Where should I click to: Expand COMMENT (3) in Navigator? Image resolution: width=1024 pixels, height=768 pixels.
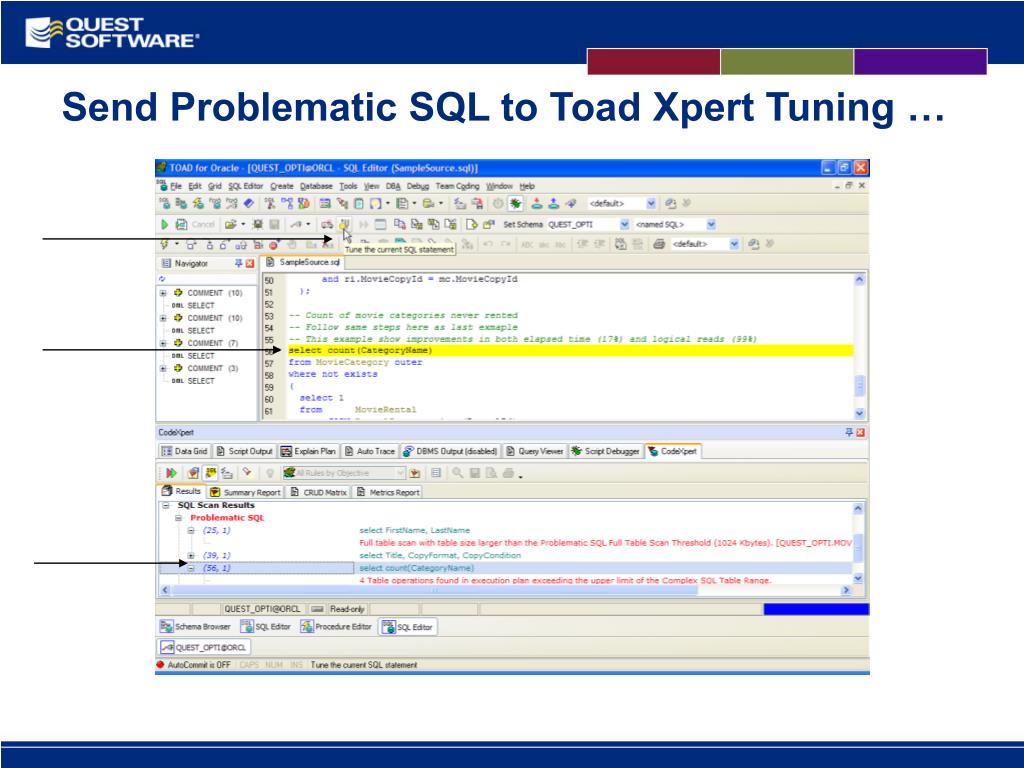click(x=163, y=368)
